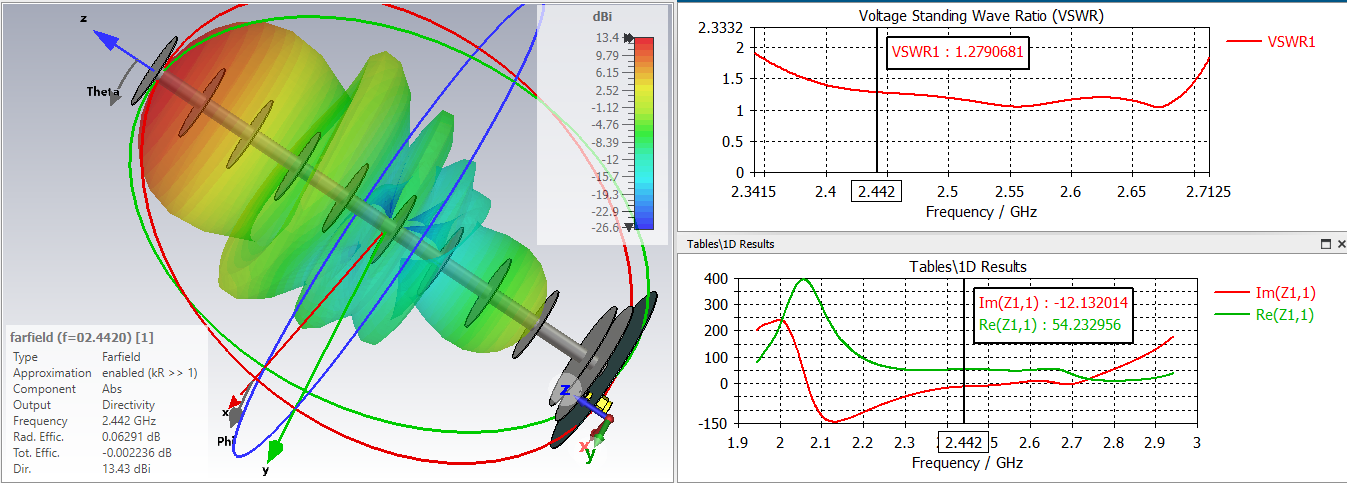Click the Voltage Standing Wave Ratio (VSWR) plot title
Screen dimensions: 1347x483
click(980, 16)
